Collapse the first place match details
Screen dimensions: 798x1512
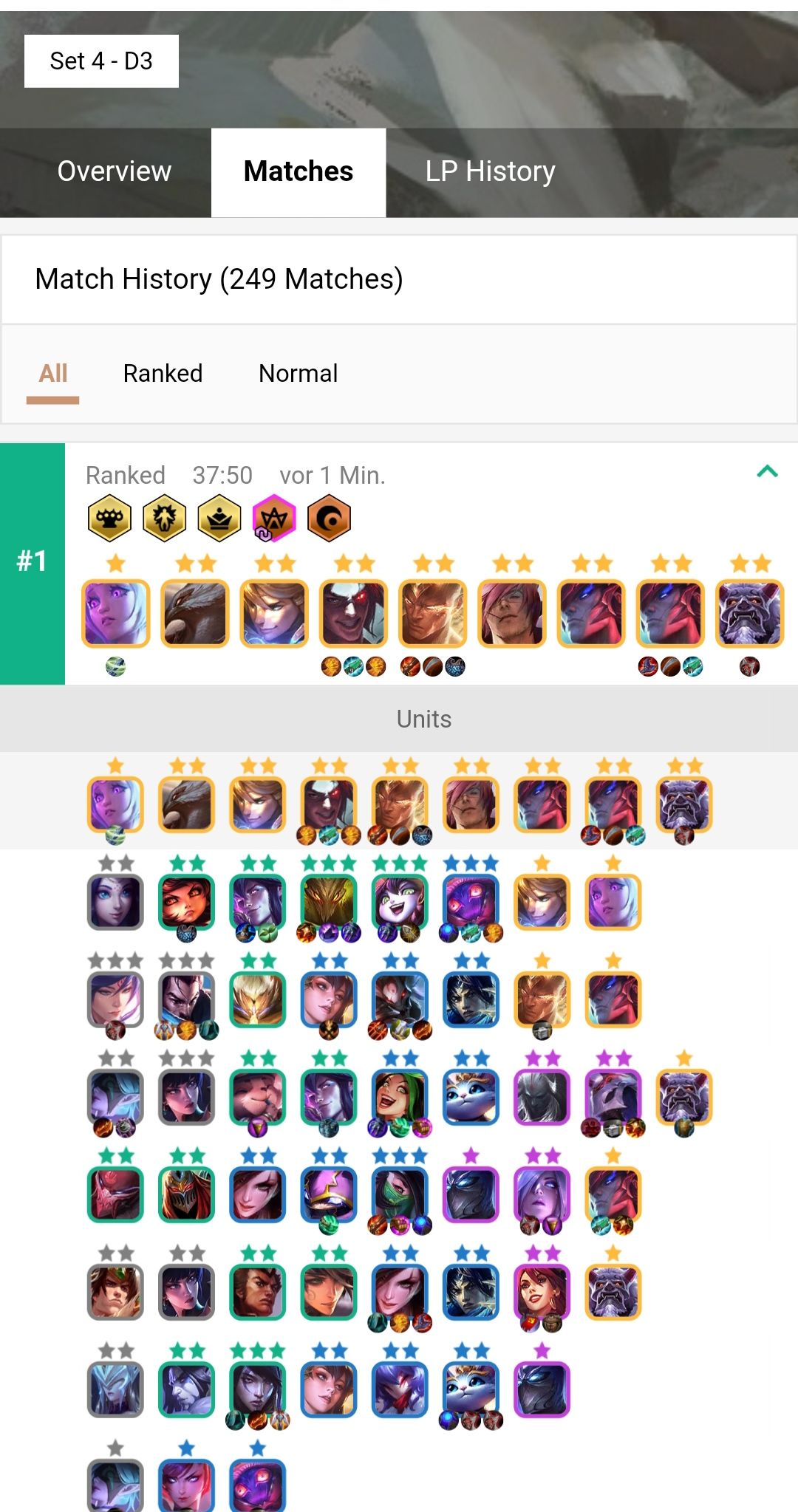click(x=768, y=471)
